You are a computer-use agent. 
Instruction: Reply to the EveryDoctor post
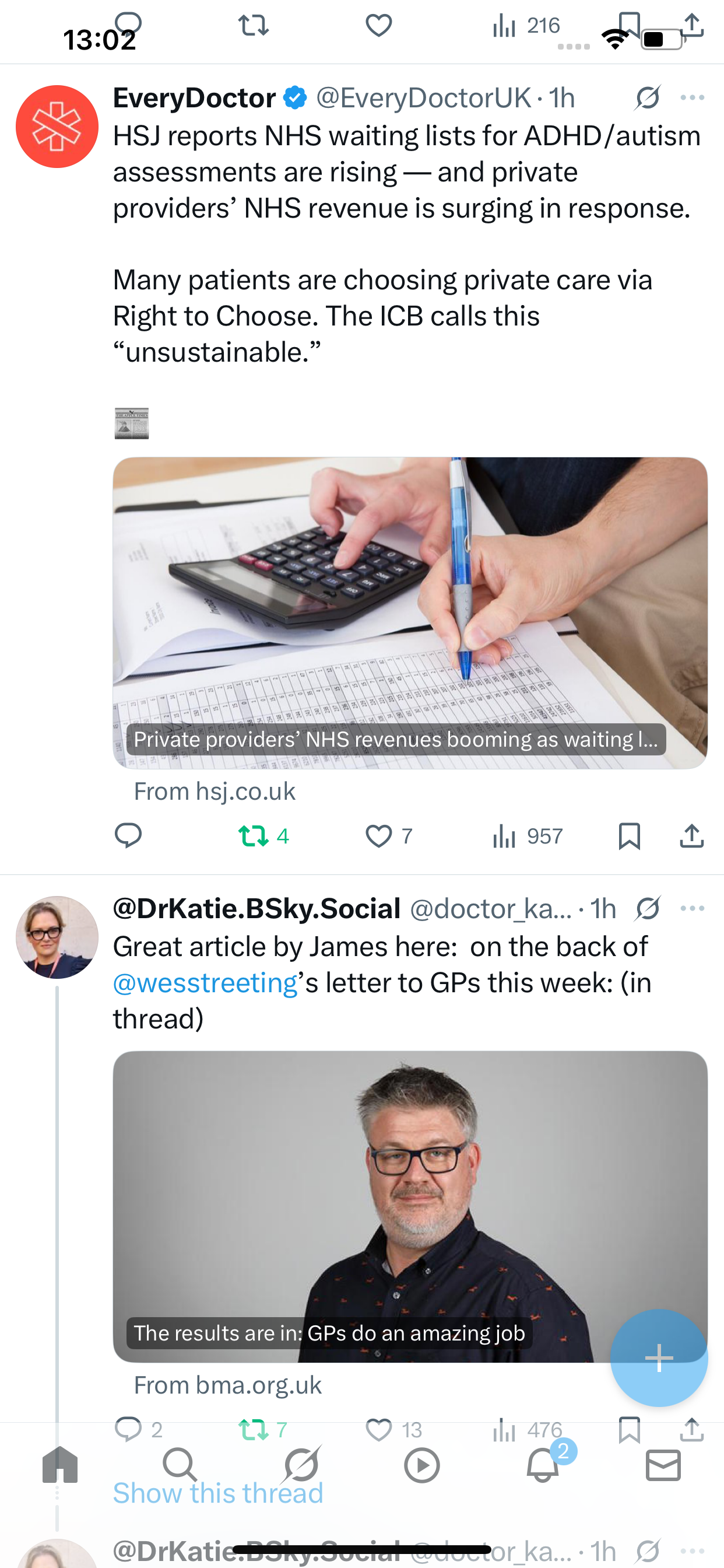point(128,835)
